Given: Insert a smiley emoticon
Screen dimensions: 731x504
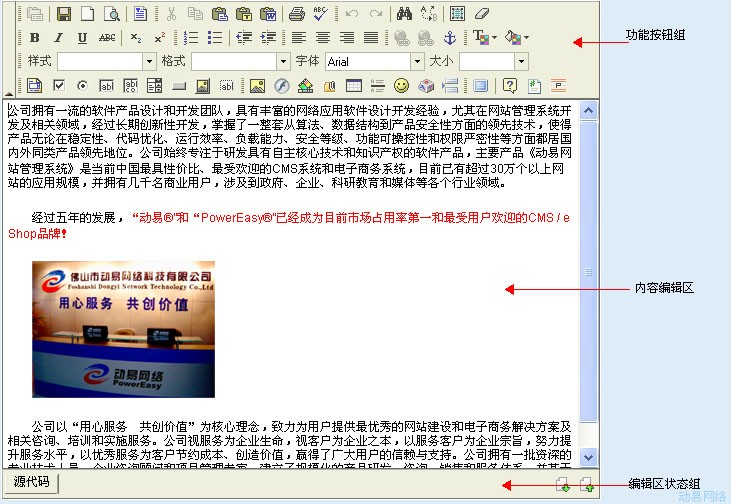Looking at the screenshot, I should [401, 85].
